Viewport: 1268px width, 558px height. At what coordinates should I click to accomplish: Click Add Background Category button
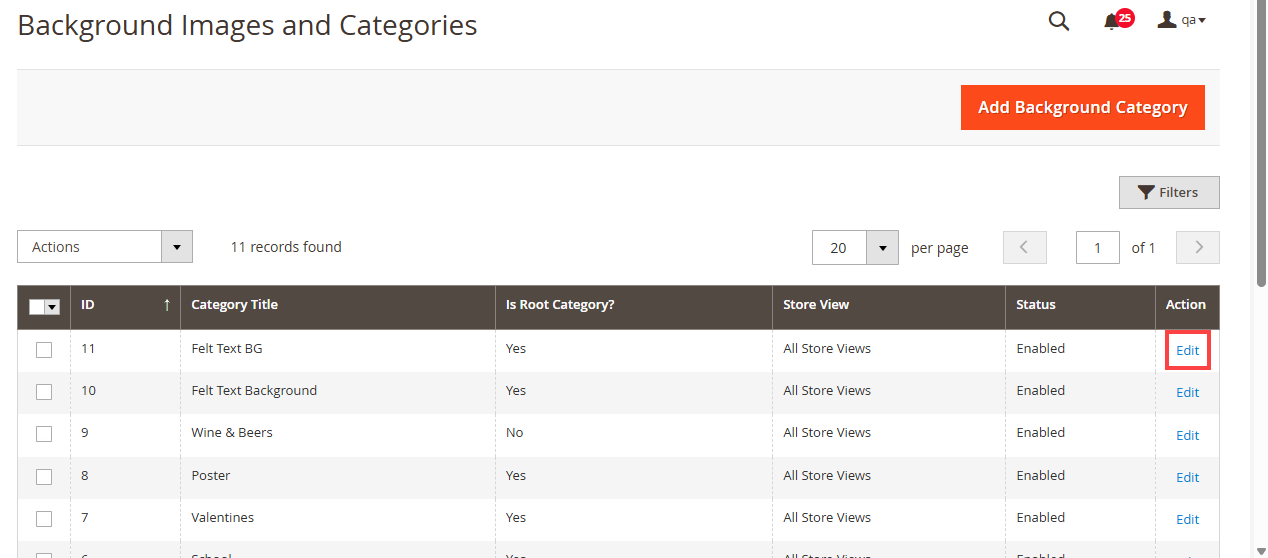click(1082, 107)
